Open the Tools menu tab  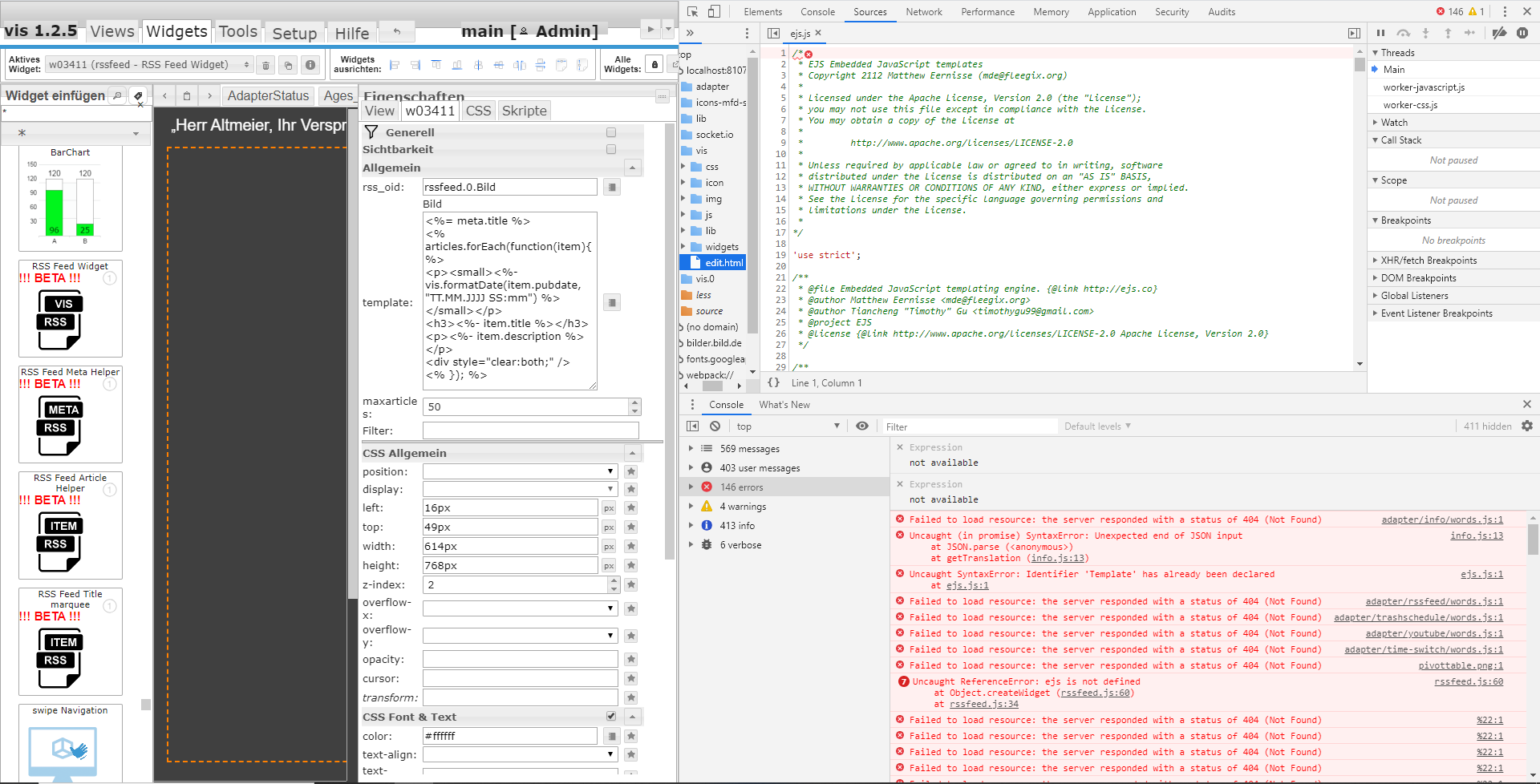click(x=238, y=31)
